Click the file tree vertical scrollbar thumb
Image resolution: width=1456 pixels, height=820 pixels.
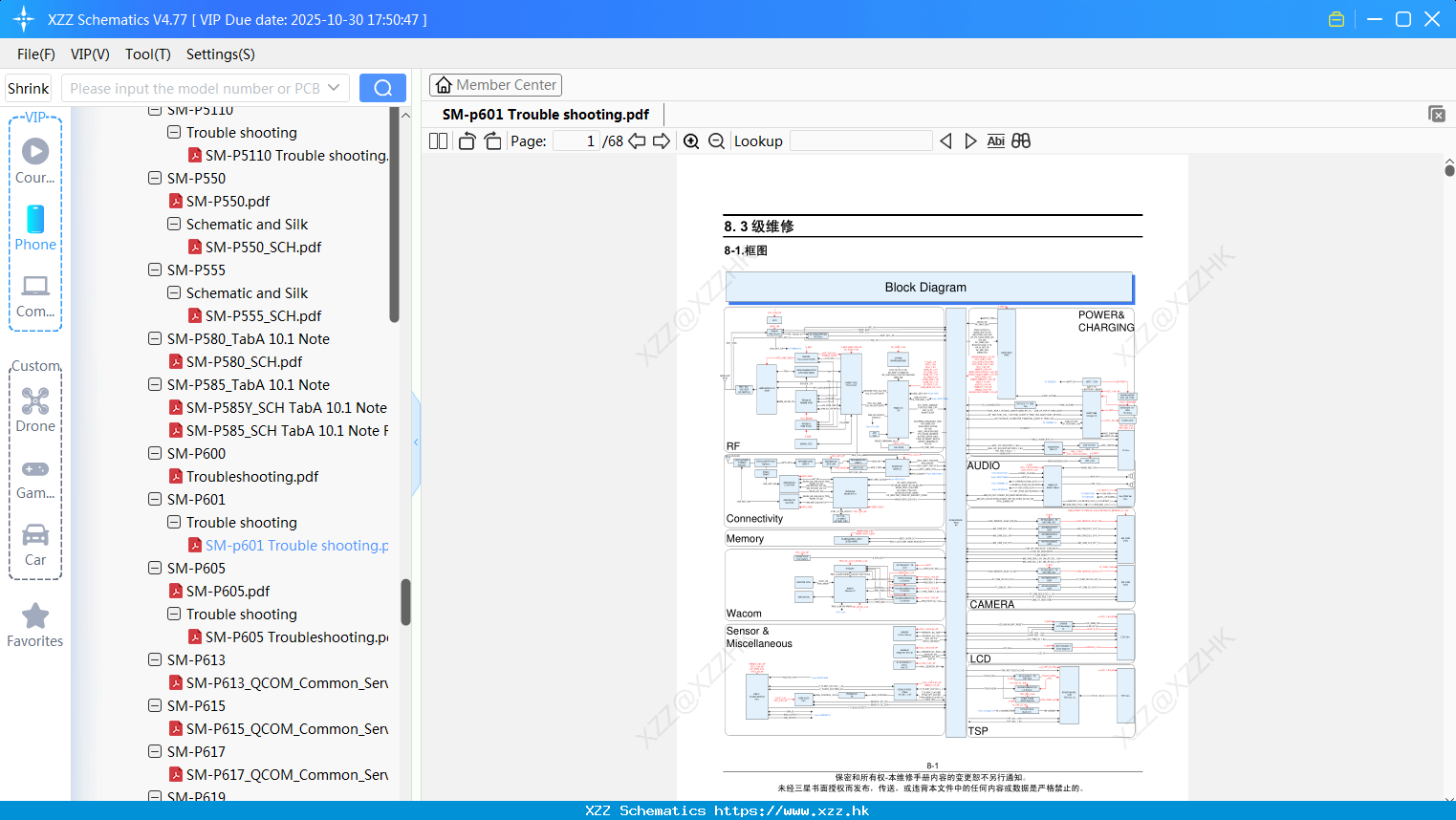click(405, 602)
